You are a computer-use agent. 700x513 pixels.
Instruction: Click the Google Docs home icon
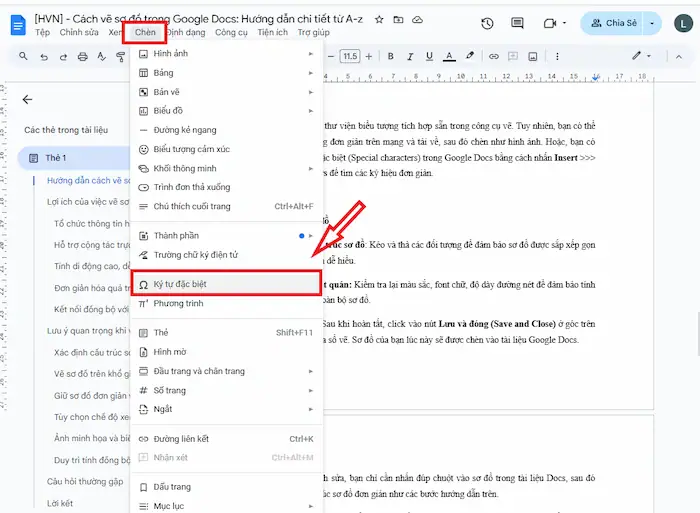point(18,25)
